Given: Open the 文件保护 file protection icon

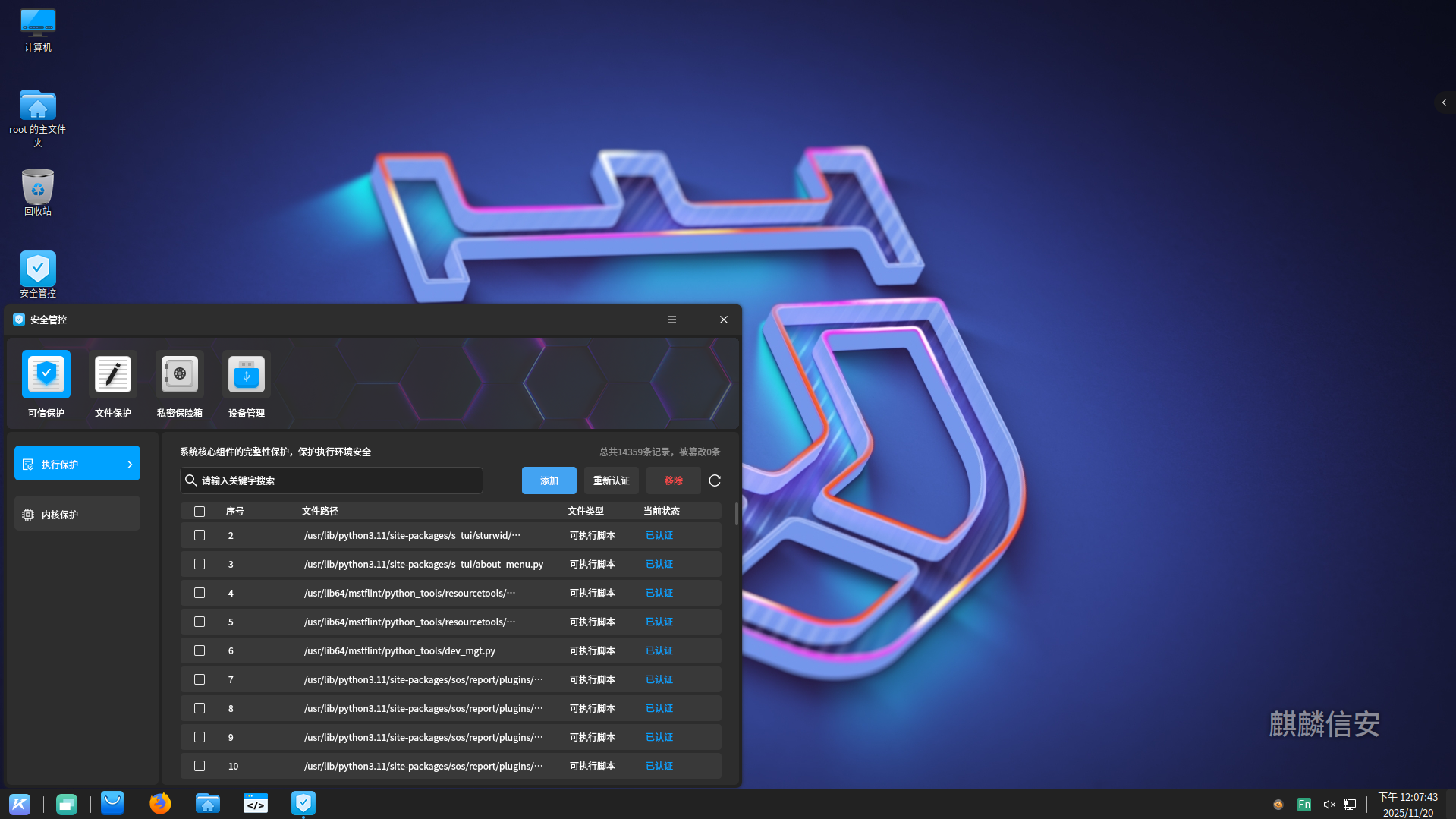Looking at the screenshot, I should 112,375.
